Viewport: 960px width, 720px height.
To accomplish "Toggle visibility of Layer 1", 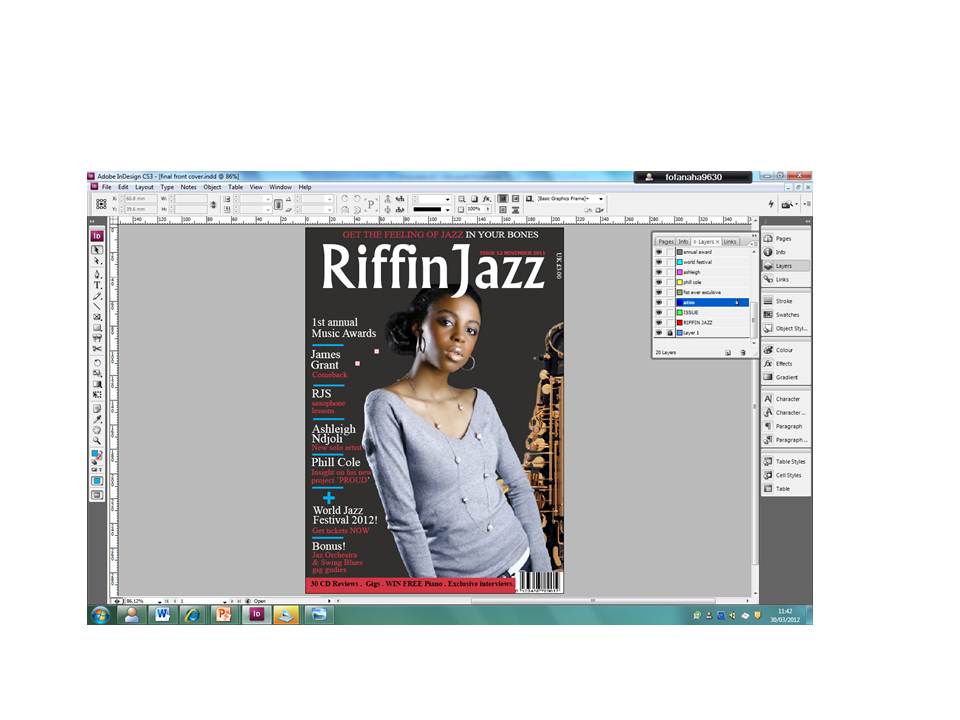I will 659,332.
